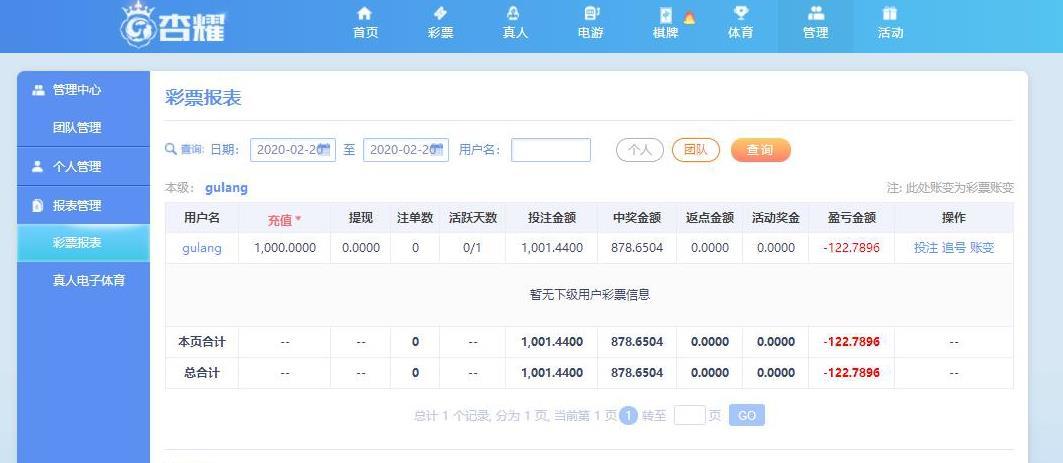Open the 电游 electronic games icon
The height and width of the screenshot is (463, 1063).
point(591,14)
